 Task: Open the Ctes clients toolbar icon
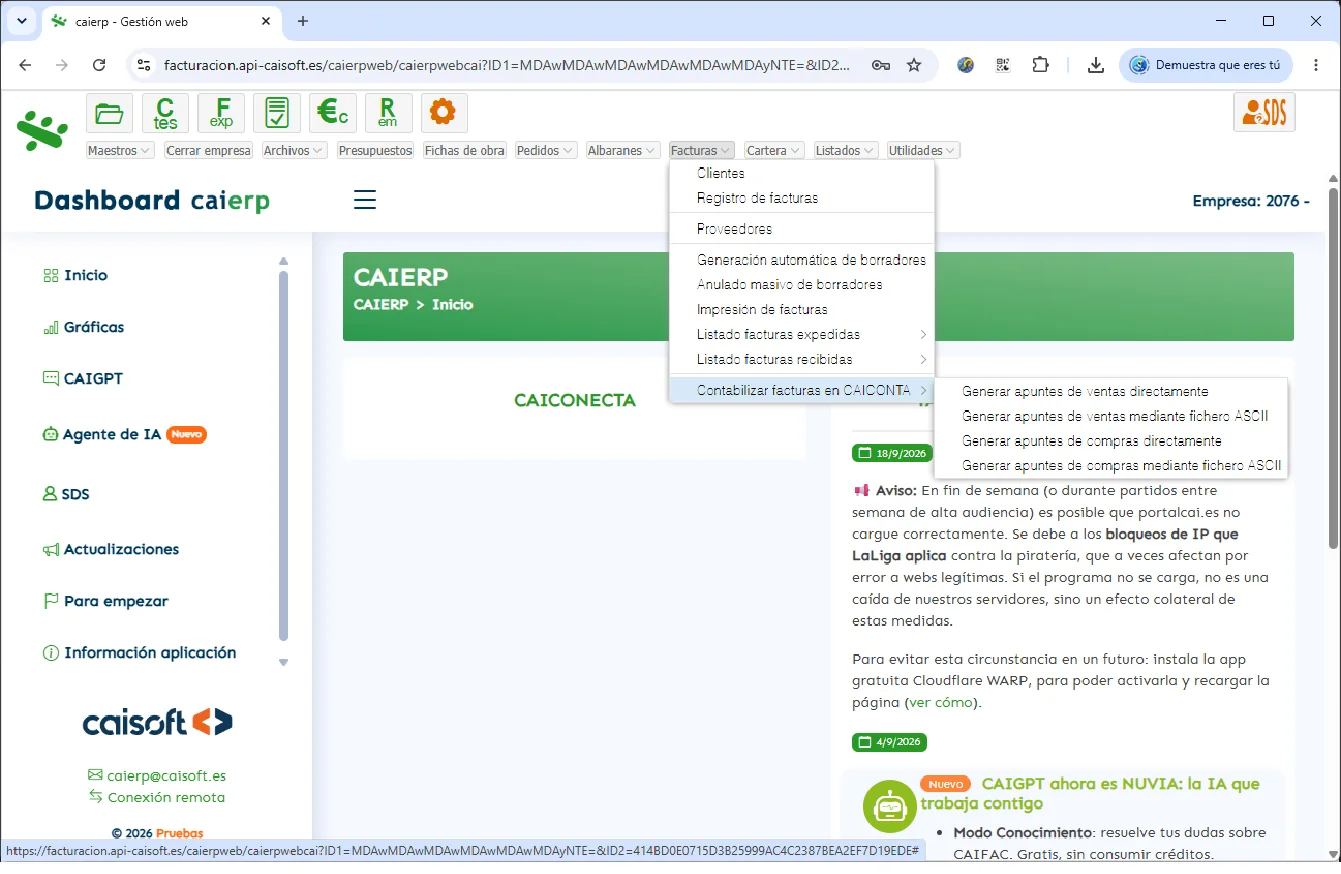point(165,113)
